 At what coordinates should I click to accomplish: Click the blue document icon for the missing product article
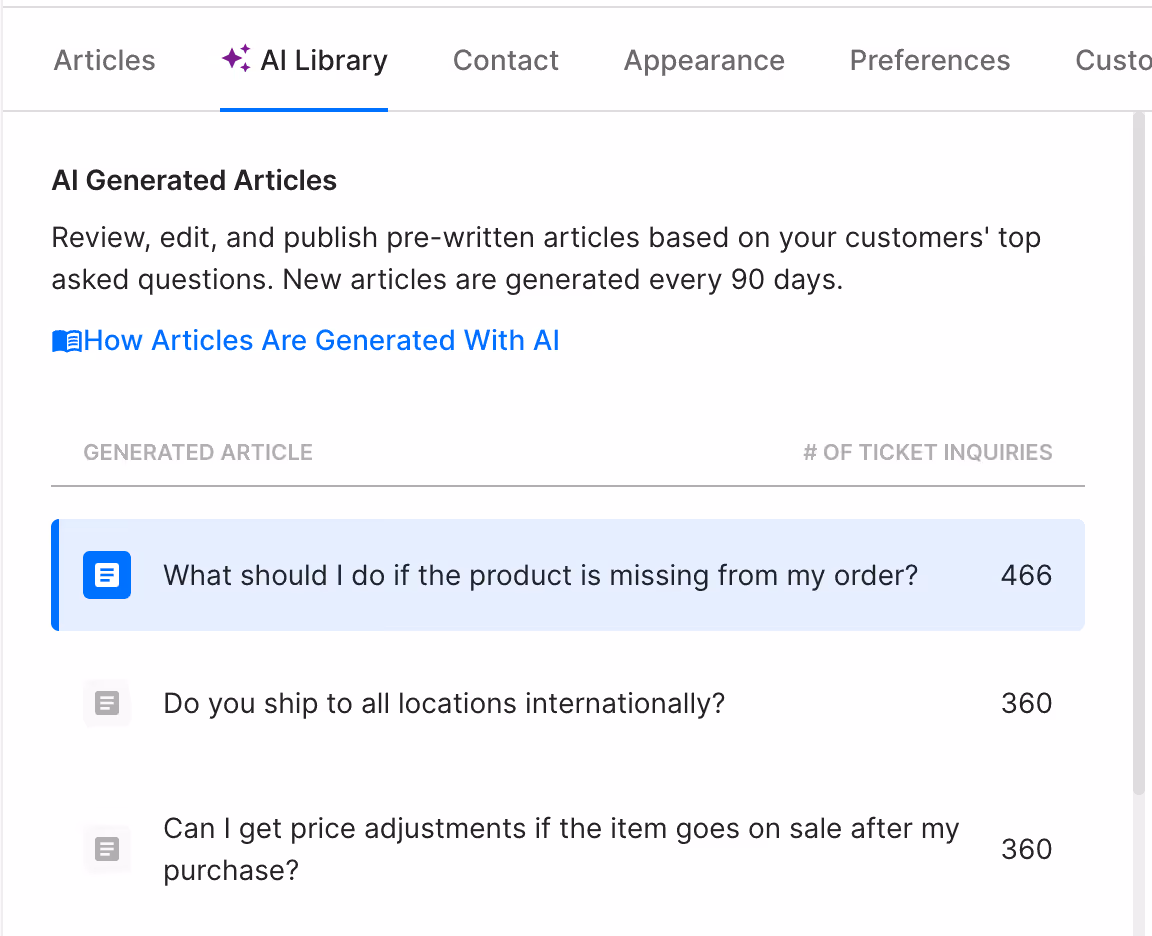pyautogui.click(x=107, y=575)
